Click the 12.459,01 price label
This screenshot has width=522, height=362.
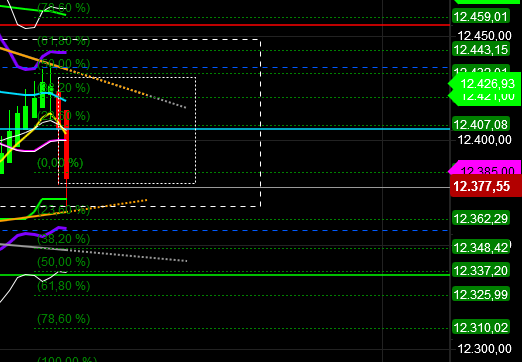481,17
